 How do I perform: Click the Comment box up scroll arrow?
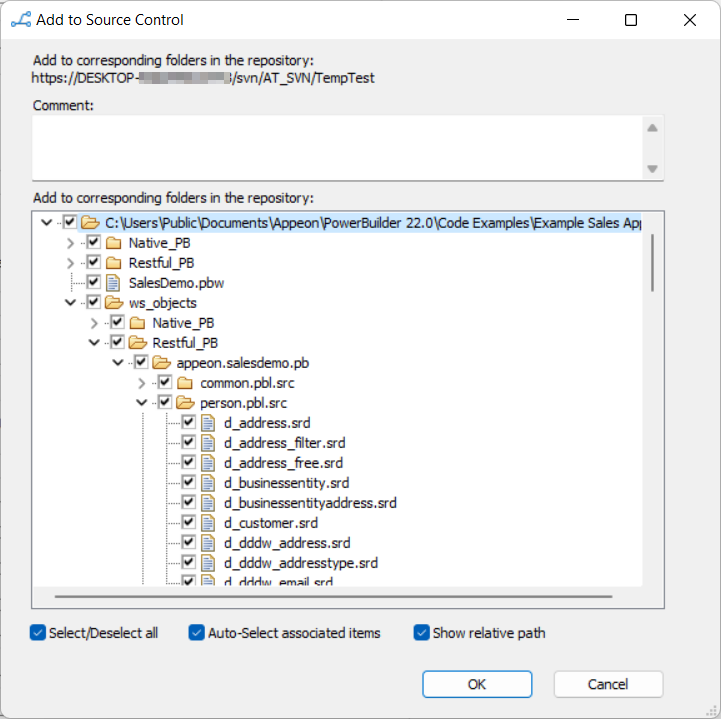(652, 128)
